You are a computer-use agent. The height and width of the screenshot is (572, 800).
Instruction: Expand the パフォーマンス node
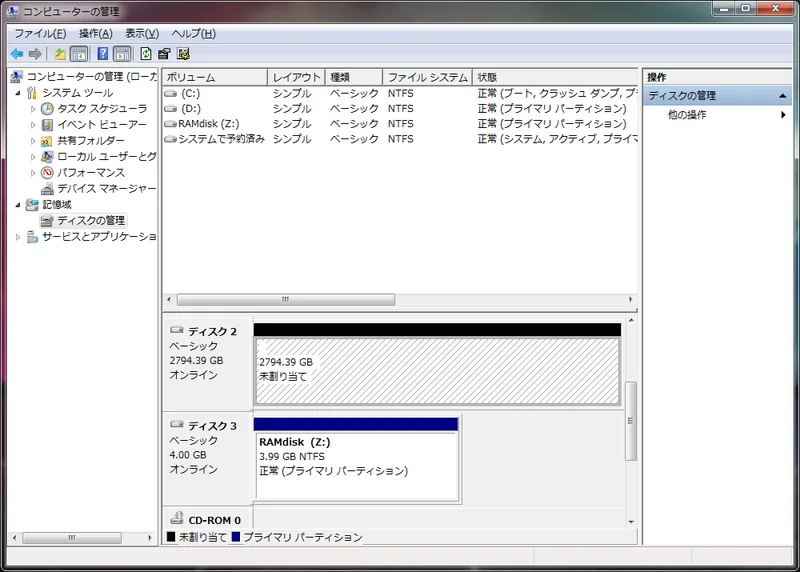[x=33, y=173]
